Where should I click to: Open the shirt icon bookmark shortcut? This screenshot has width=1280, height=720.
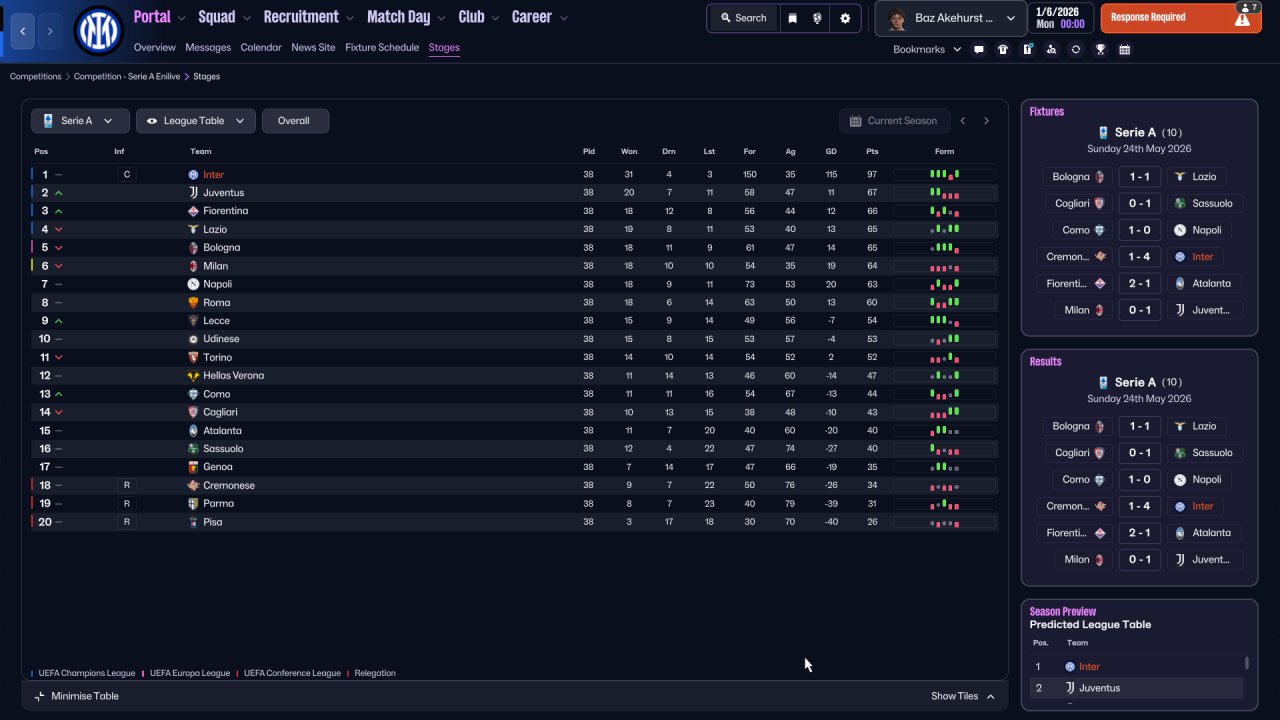[x=1003, y=49]
